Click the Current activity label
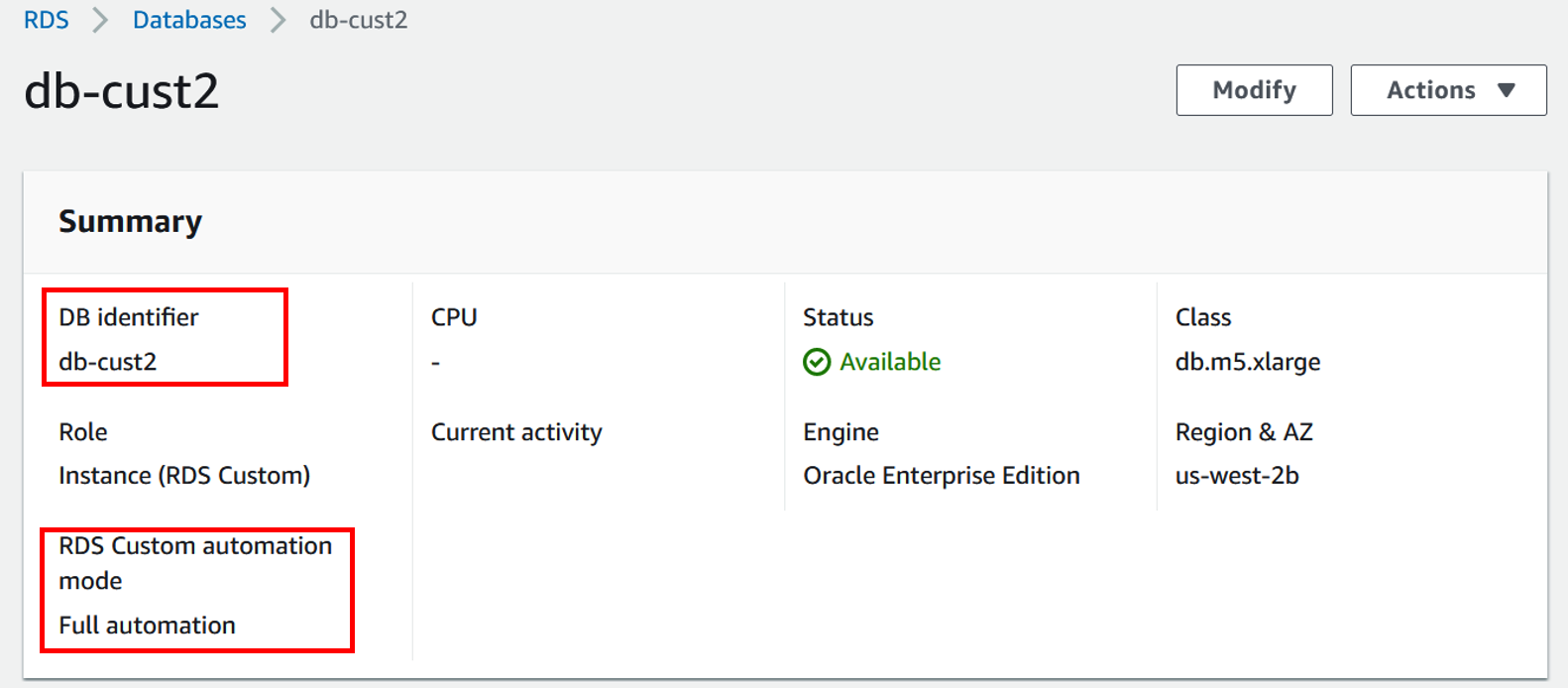The image size is (1568, 688). coord(516,432)
